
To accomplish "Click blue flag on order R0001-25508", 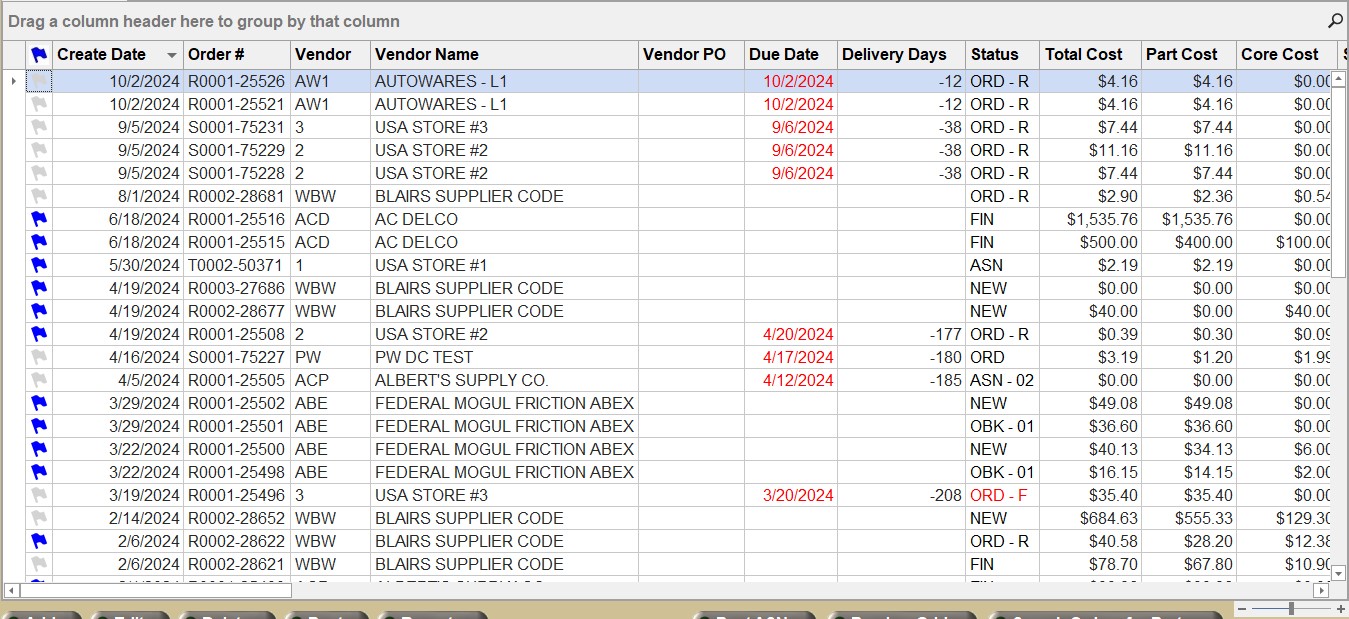I will tap(39, 334).
